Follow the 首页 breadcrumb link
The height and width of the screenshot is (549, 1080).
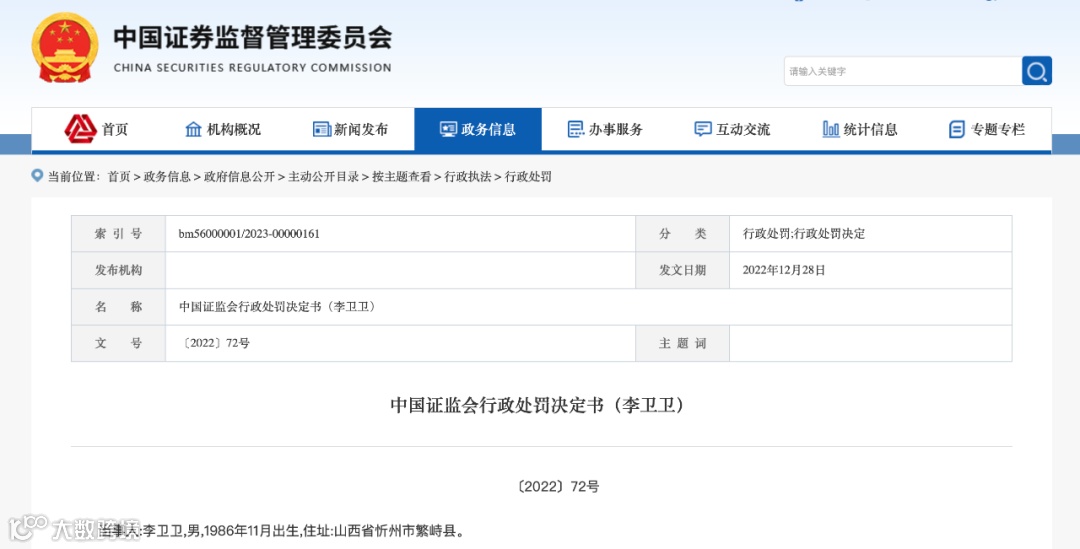pyautogui.click(x=118, y=176)
